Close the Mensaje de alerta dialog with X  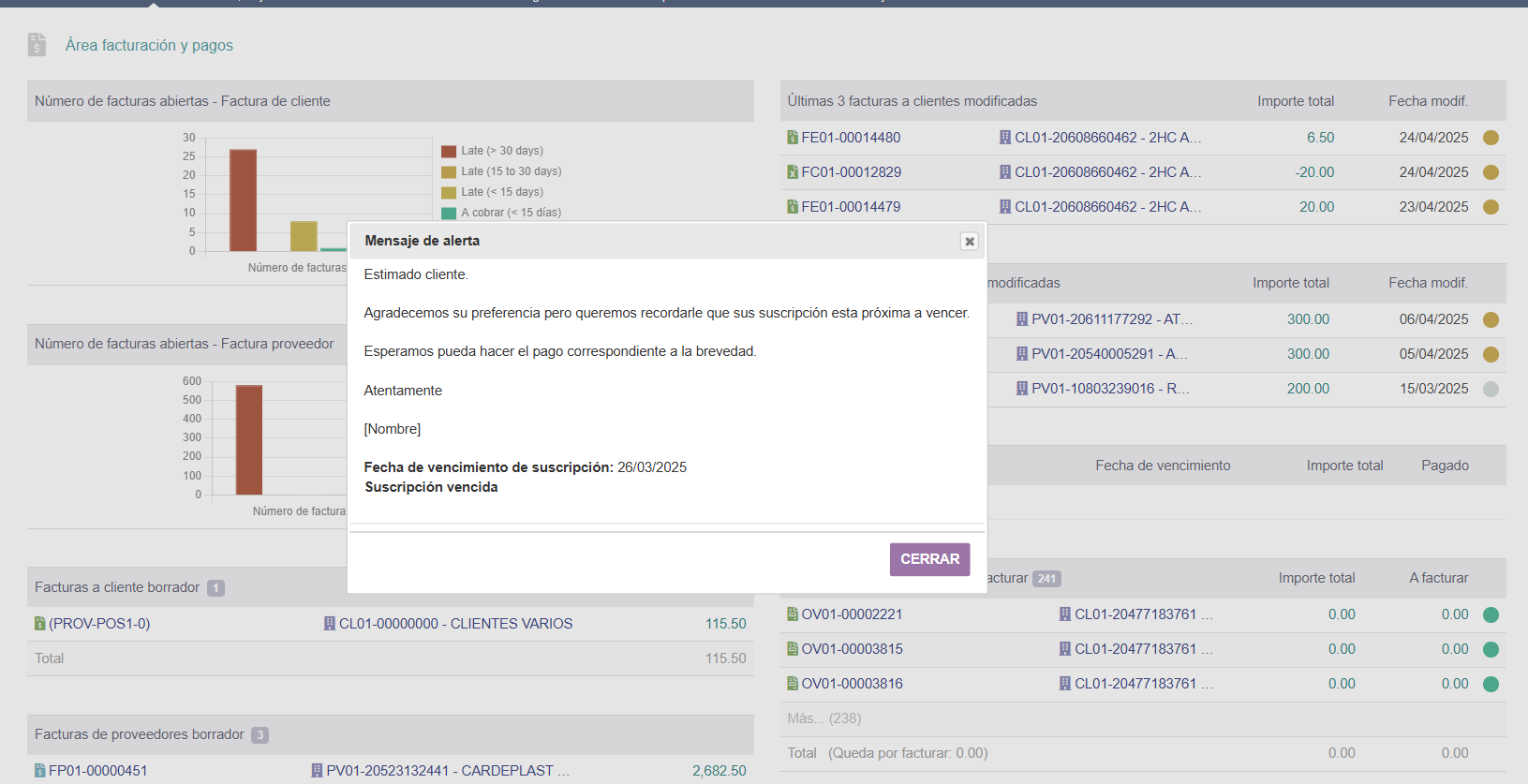(970, 242)
